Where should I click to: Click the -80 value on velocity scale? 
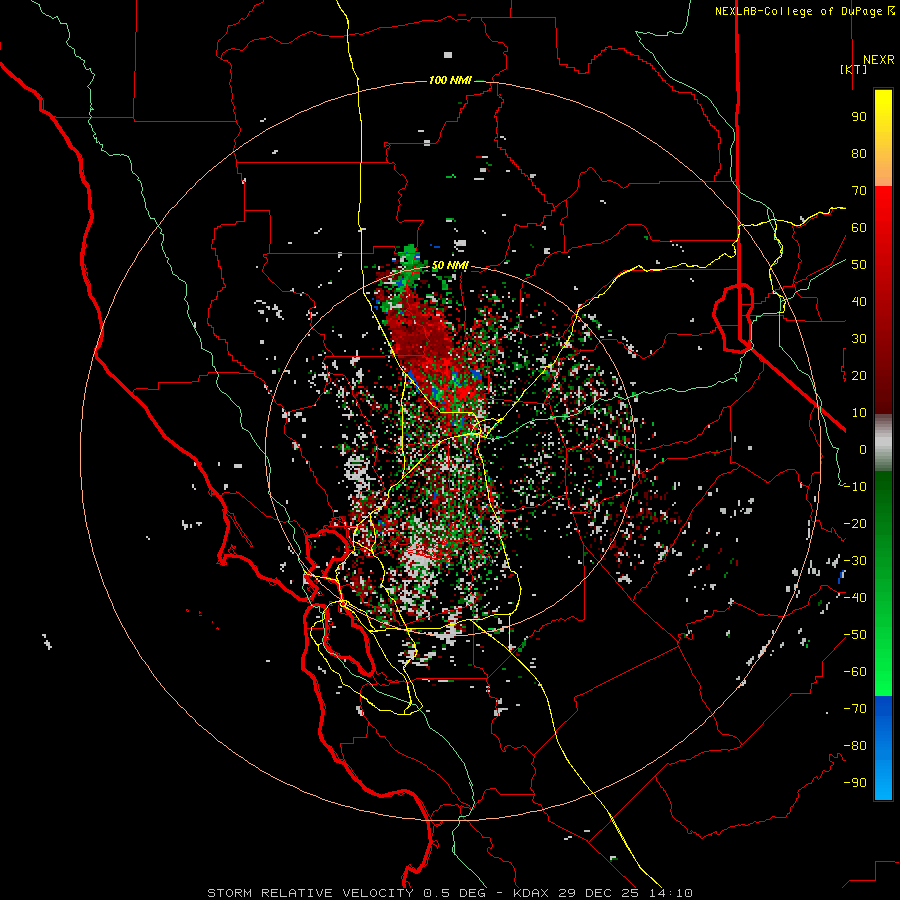click(x=855, y=746)
